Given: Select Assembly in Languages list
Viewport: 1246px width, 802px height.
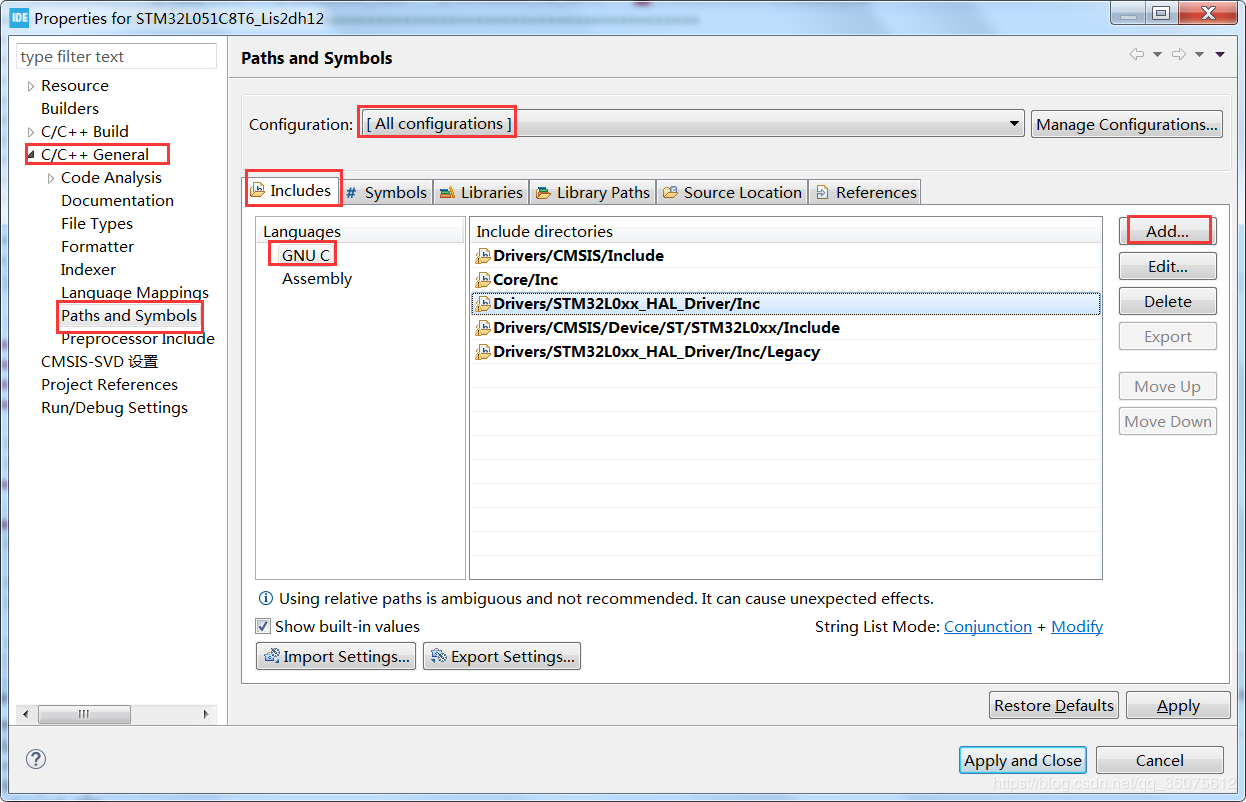Looking at the screenshot, I should click(x=317, y=279).
